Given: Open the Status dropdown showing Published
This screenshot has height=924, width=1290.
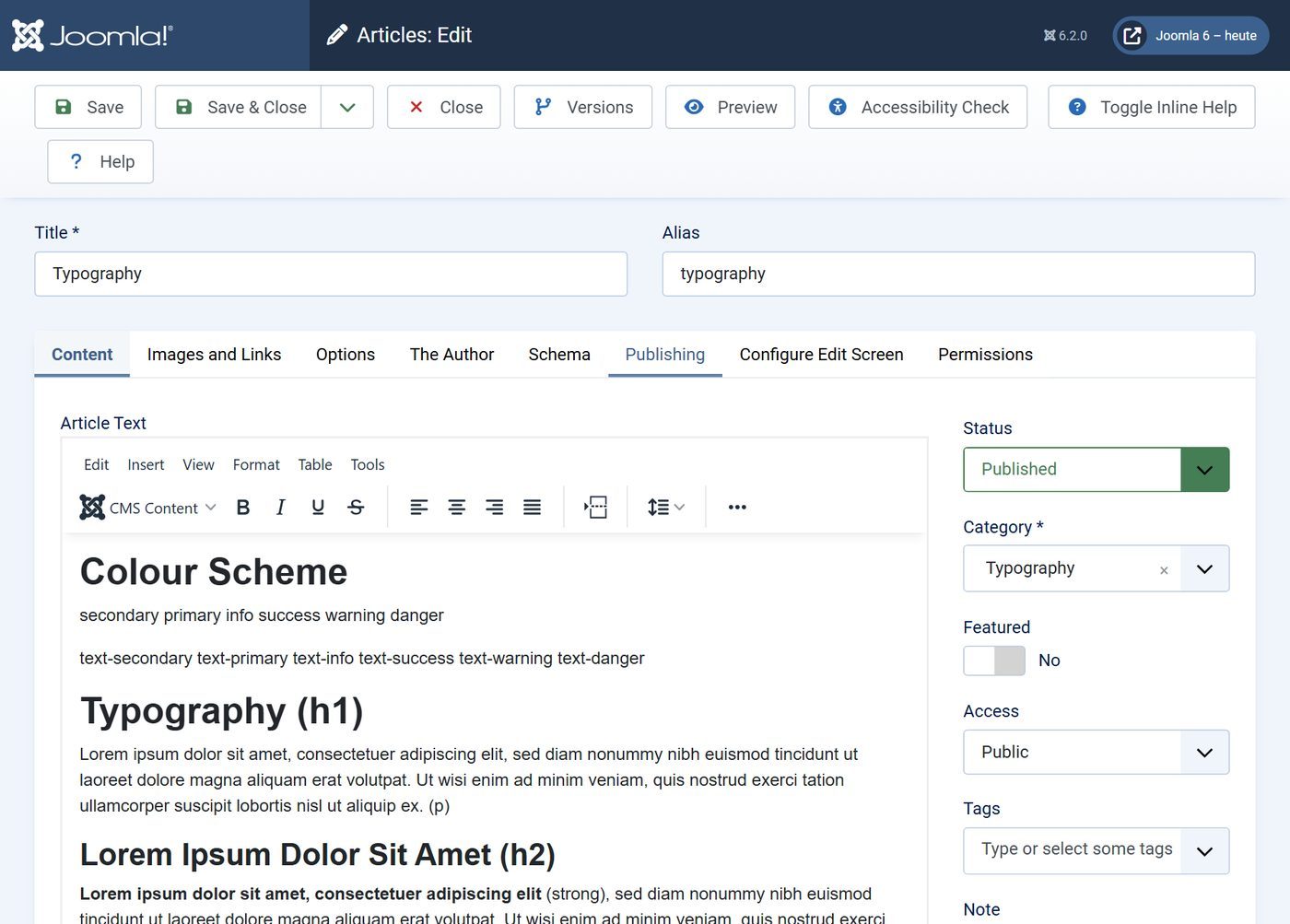Looking at the screenshot, I should 1096,469.
